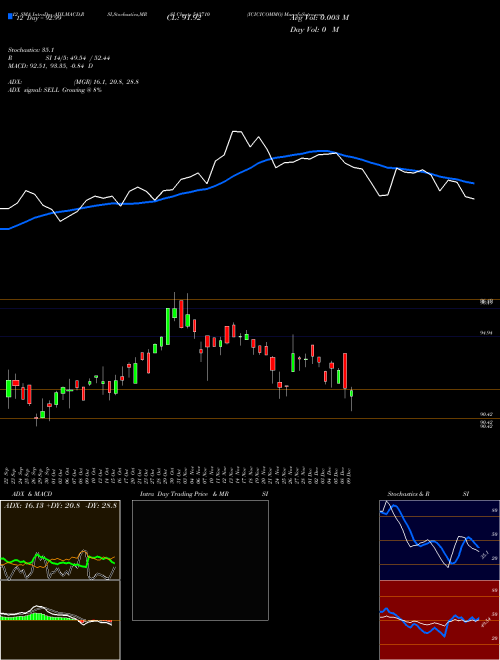Click the 94.94 price level label

(486, 333)
